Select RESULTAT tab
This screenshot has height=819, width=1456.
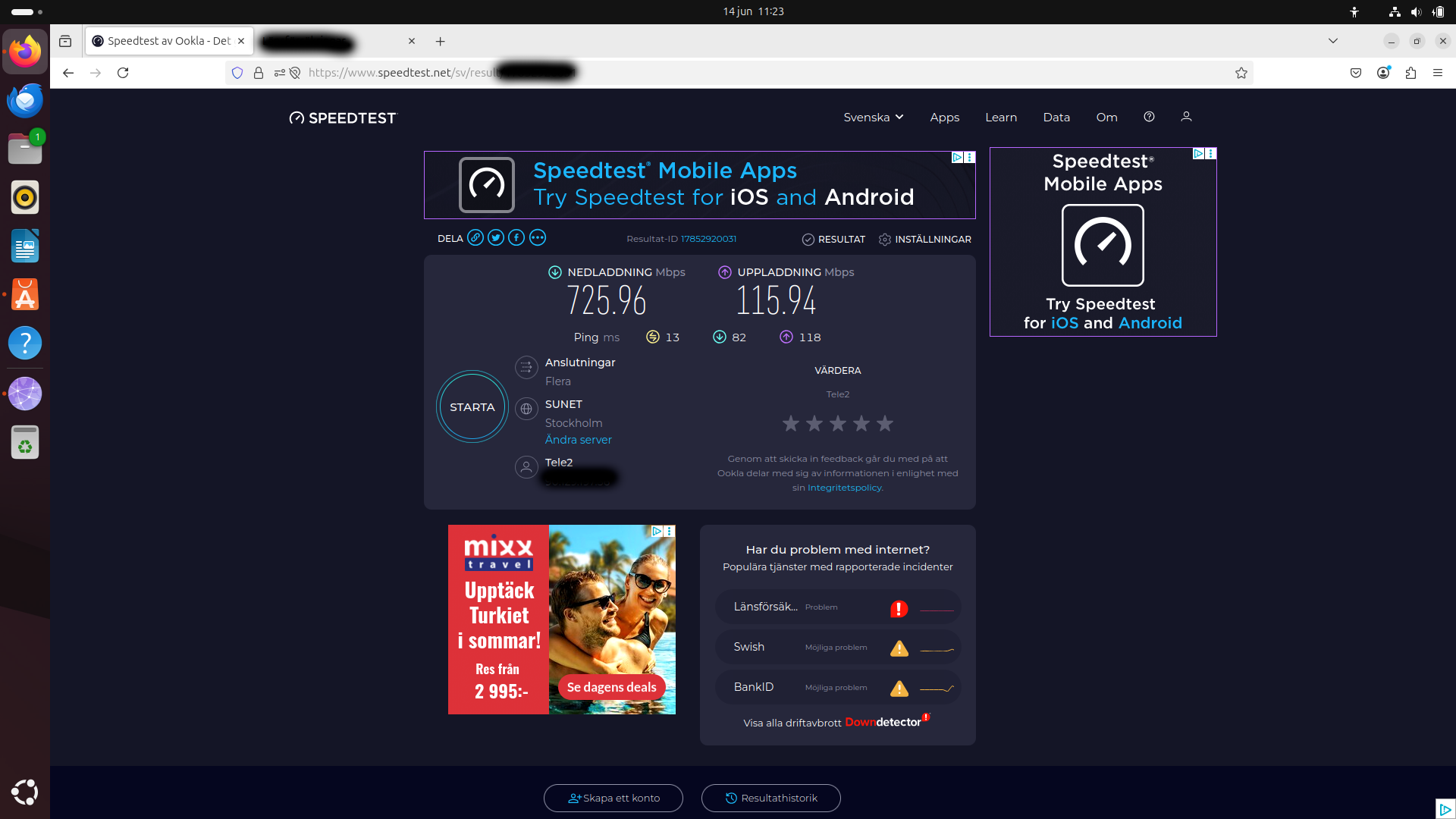833,240
